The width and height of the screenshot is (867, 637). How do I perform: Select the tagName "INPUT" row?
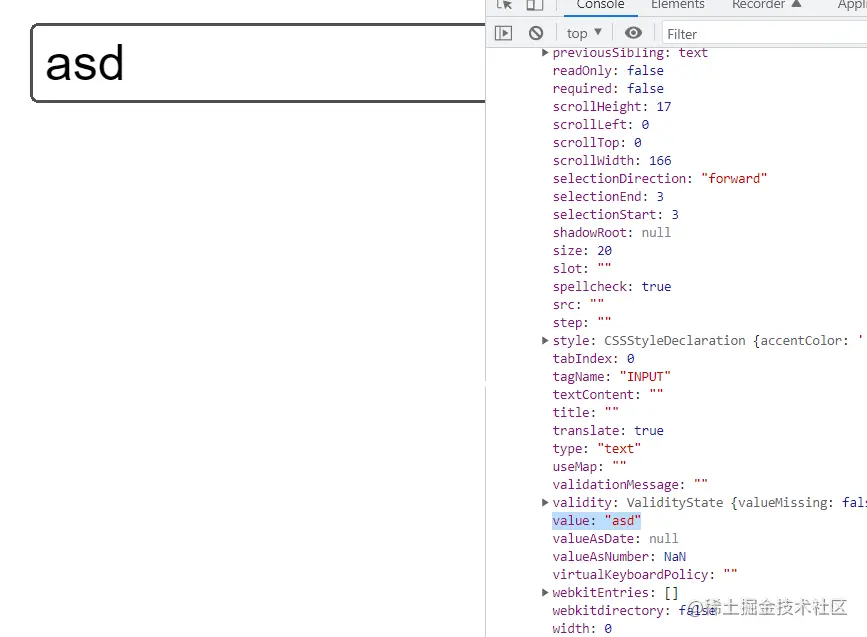[612, 377]
